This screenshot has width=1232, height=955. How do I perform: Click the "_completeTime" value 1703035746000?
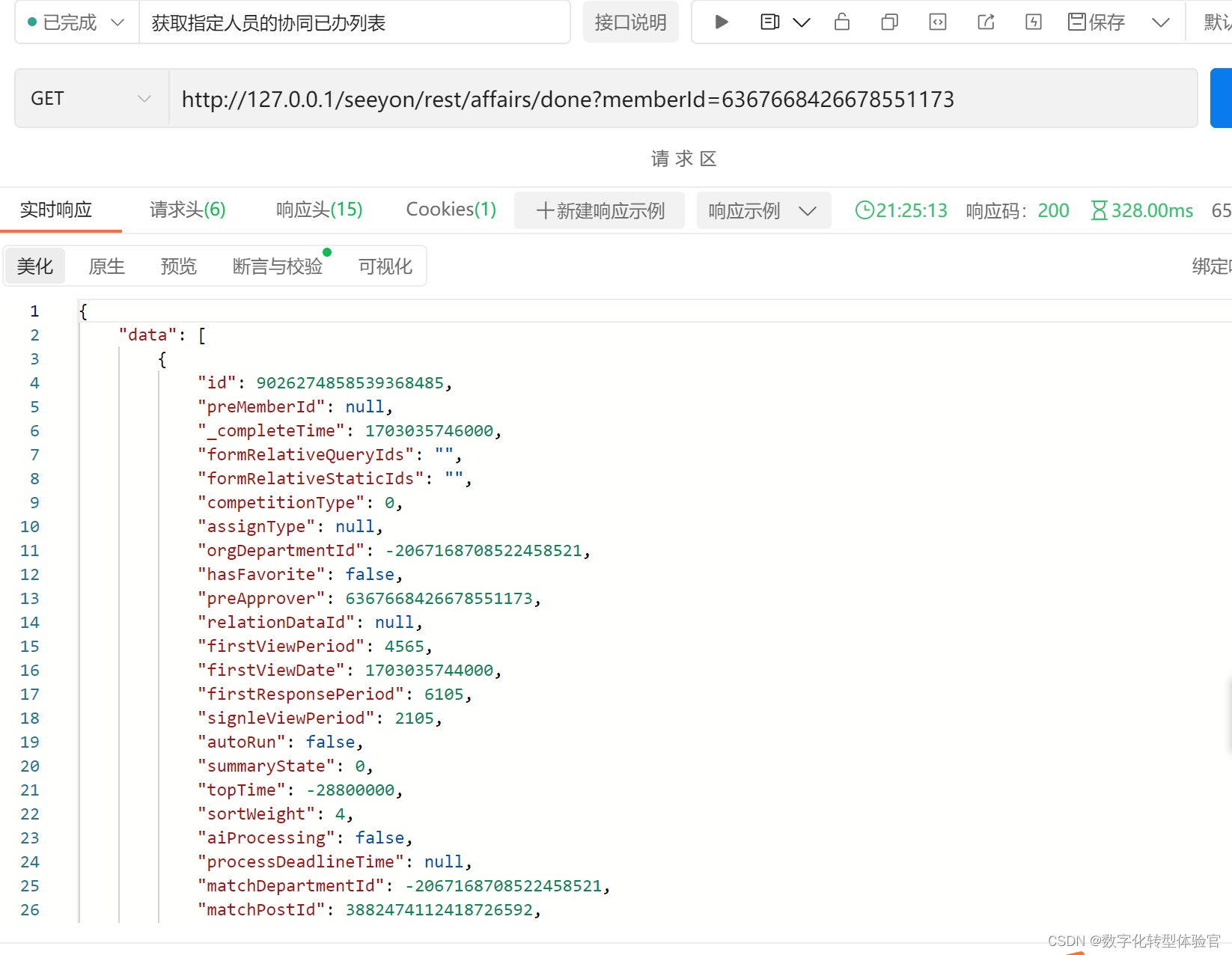(x=430, y=430)
